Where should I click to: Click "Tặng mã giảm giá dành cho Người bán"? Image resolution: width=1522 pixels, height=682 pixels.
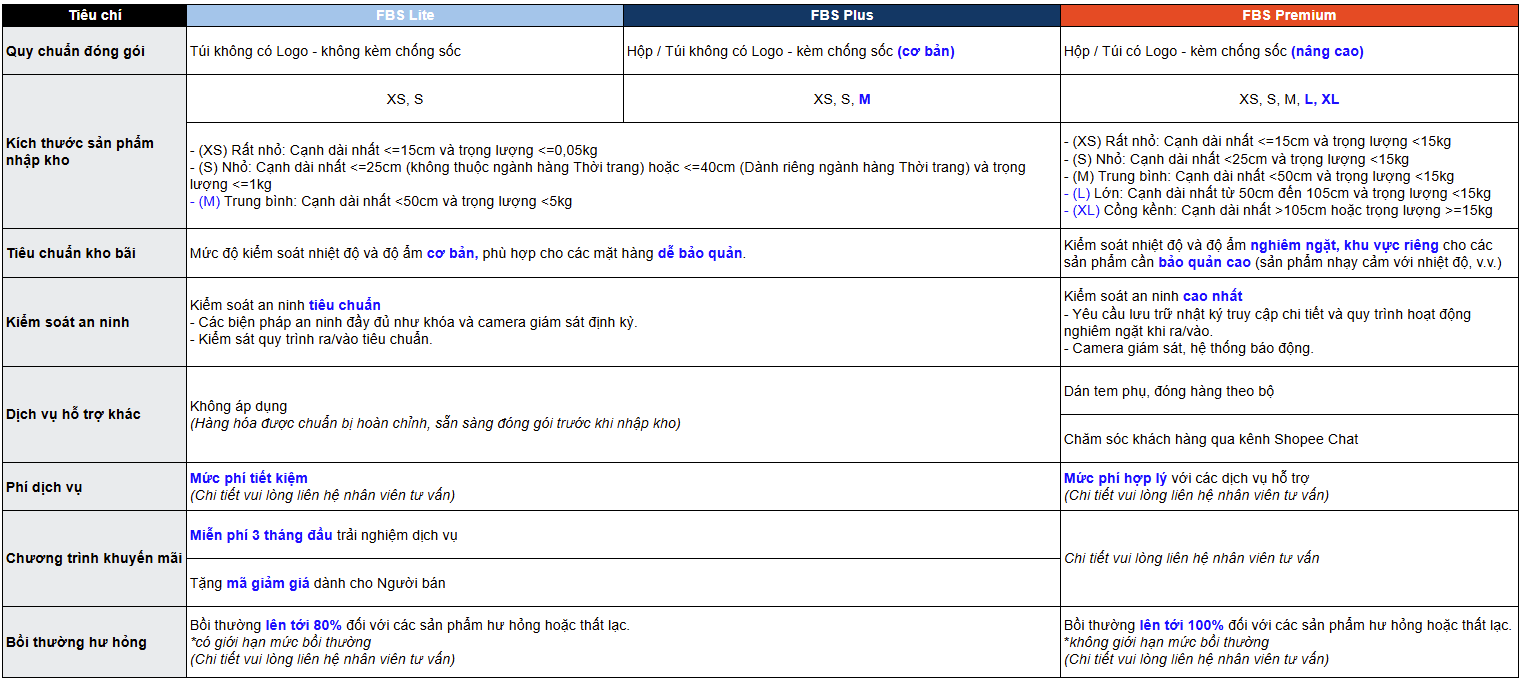pos(318,583)
